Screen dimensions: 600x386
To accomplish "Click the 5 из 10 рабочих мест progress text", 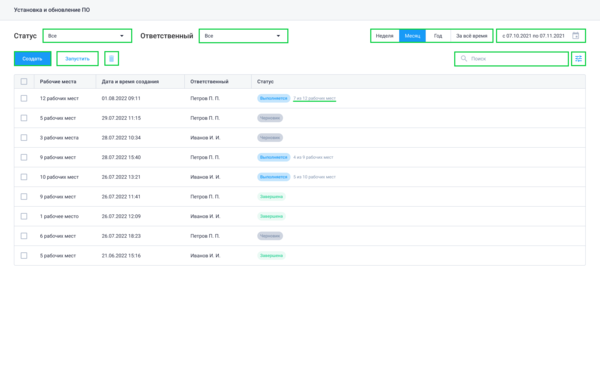I will [x=314, y=177].
